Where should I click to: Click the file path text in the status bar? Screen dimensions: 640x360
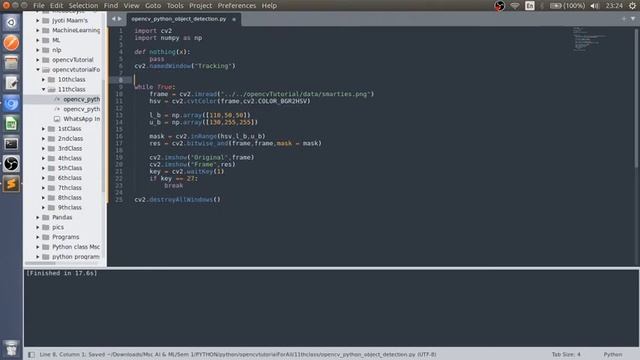click(272, 354)
